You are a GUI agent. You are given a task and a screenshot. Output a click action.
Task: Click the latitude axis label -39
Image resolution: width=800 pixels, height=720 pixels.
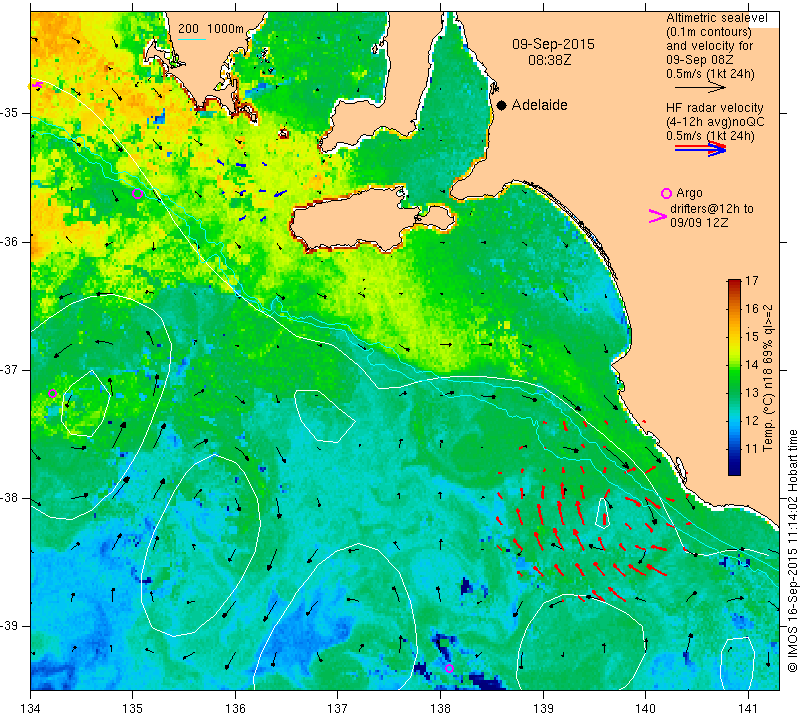pos(10,626)
